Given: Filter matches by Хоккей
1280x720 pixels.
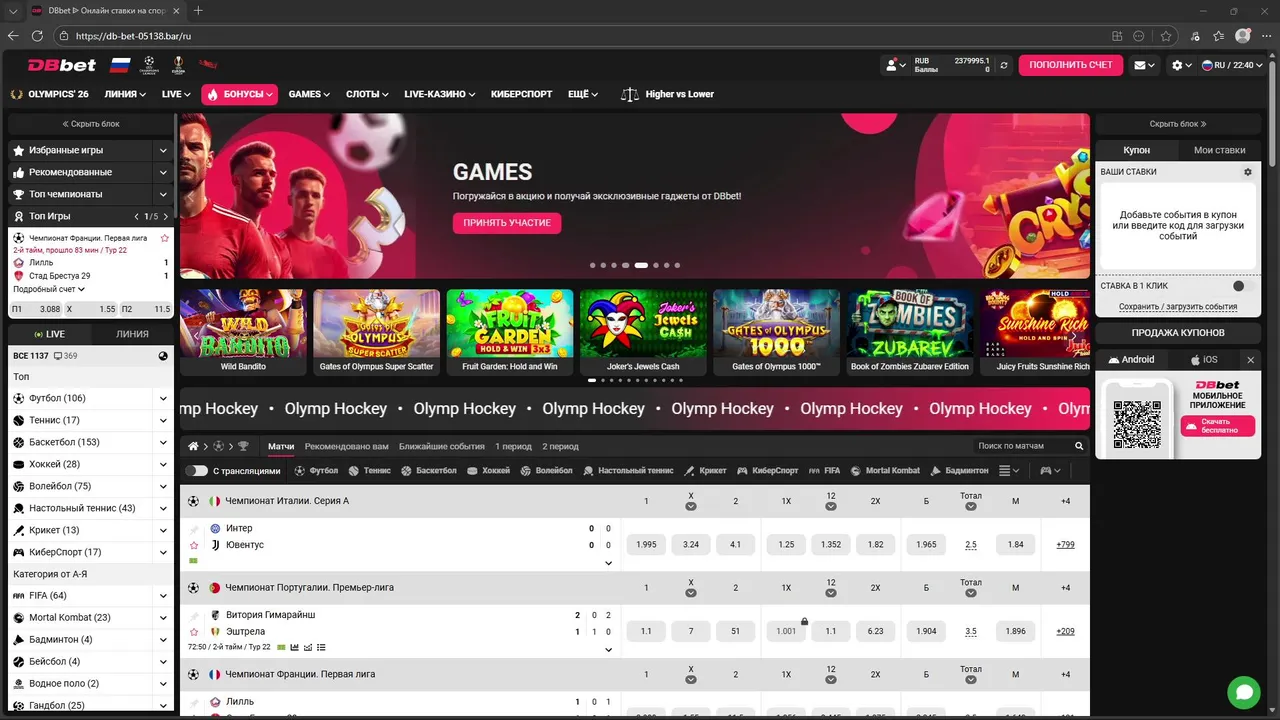Looking at the screenshot, I should [487, 470].
